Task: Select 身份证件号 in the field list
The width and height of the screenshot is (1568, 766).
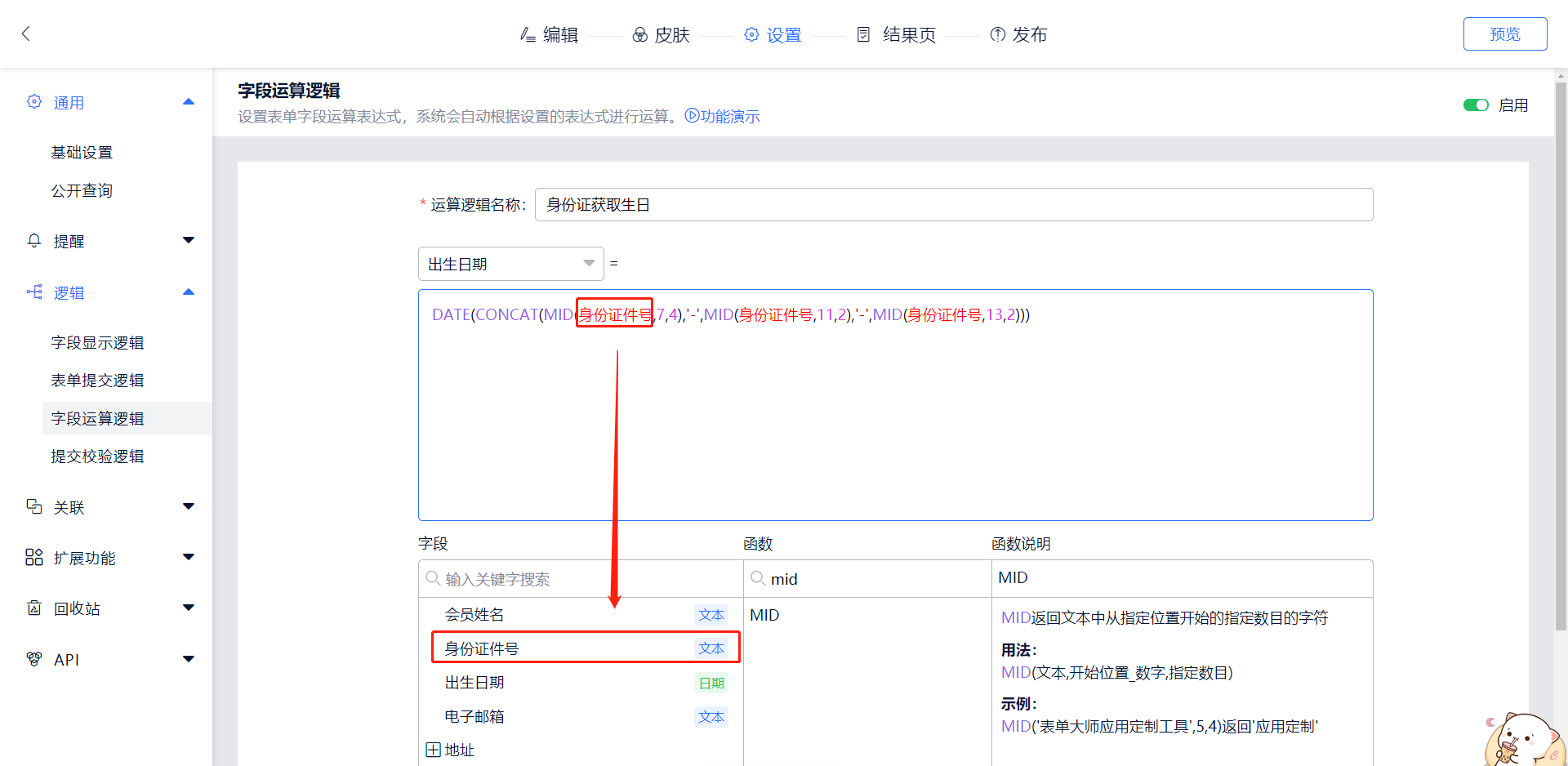Action: (482, 648)
